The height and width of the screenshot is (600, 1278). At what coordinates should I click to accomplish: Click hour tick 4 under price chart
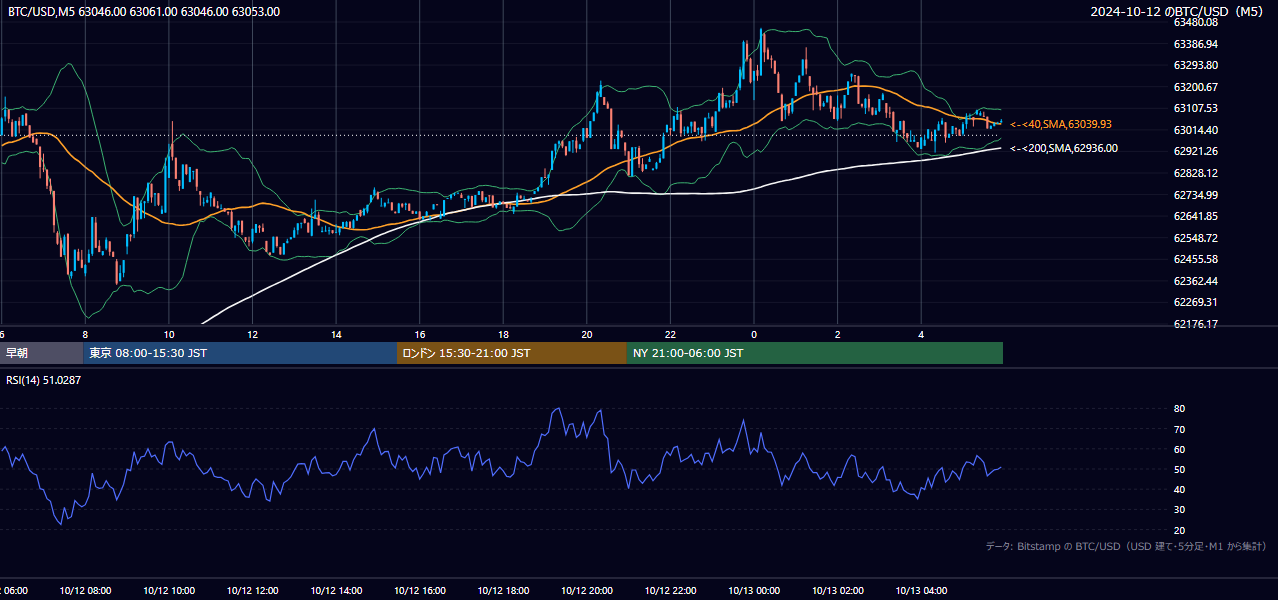(921, 334)
